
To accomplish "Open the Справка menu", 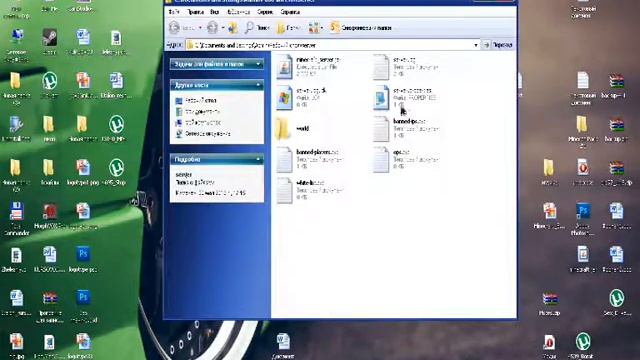I will 290,12.
